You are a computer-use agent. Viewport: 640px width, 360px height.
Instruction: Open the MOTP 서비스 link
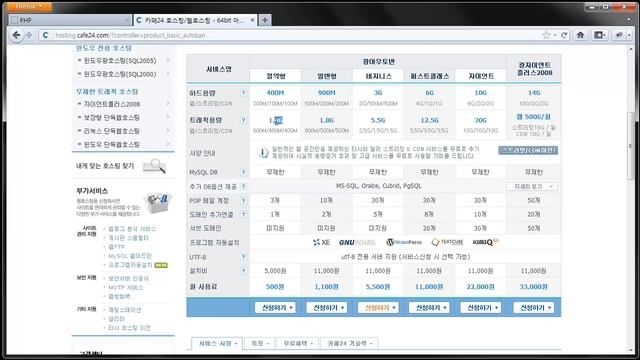pyautogui.click(x=126, y=287)
